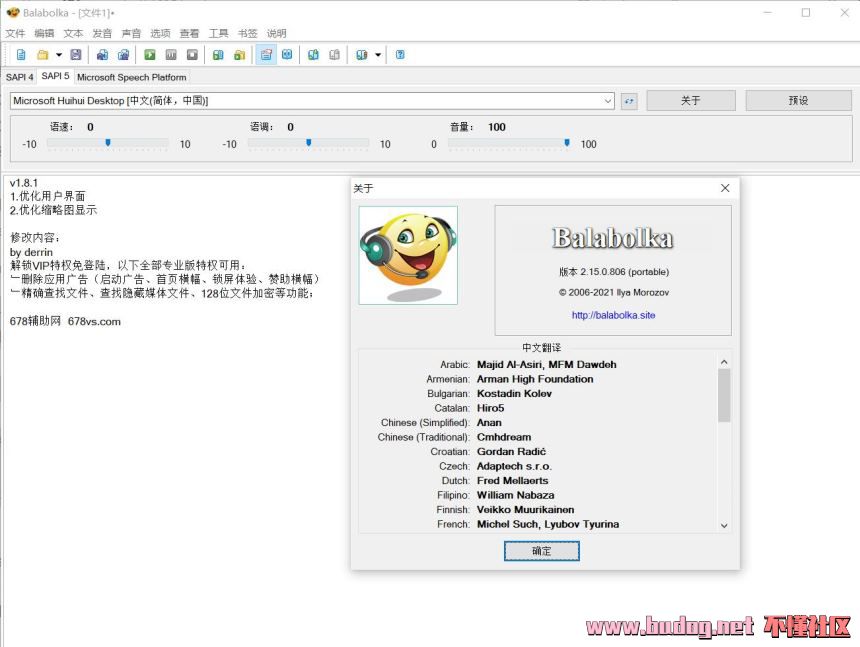The width and height of the screenshot is (860, 647).
Task: Click the blue Help question mark icon
Action: click(400, 55)
